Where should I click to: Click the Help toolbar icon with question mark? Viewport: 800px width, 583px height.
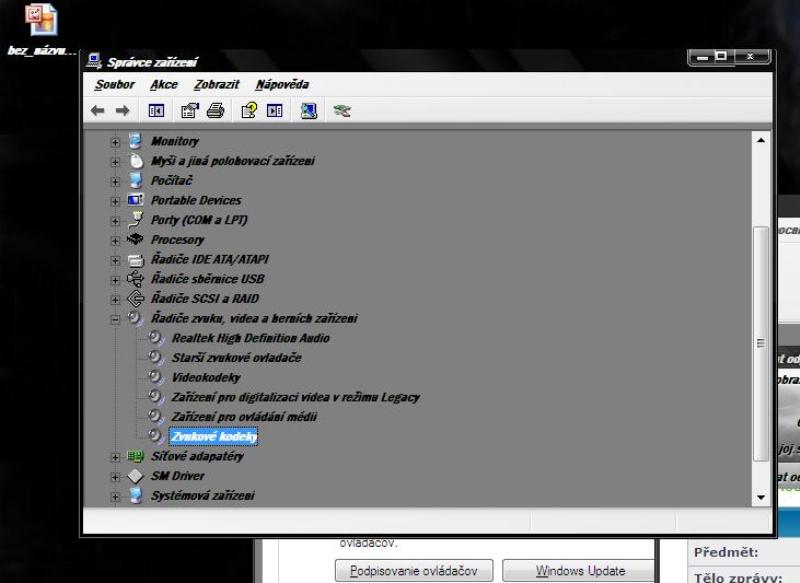click(249, 111)
